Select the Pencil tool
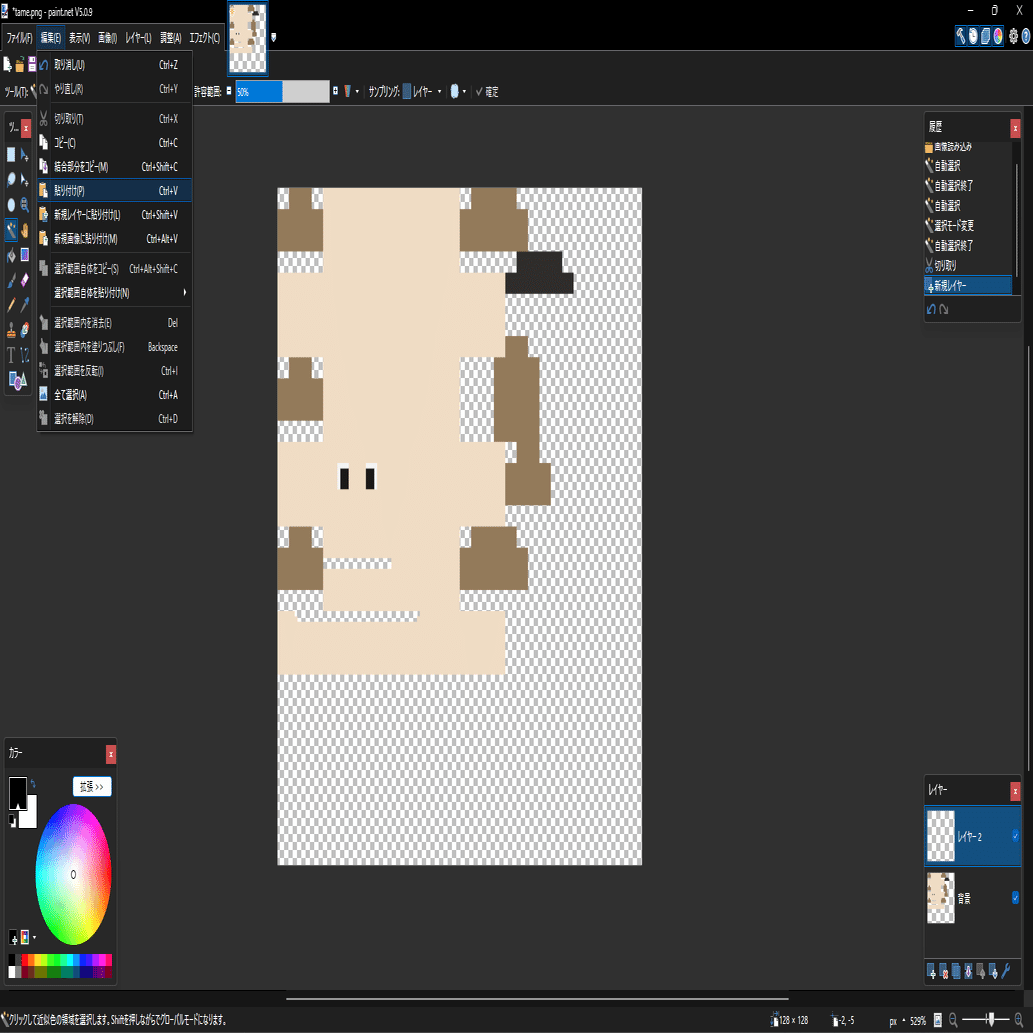The height and width of the screenshot is (1033, 1033). 11,305
